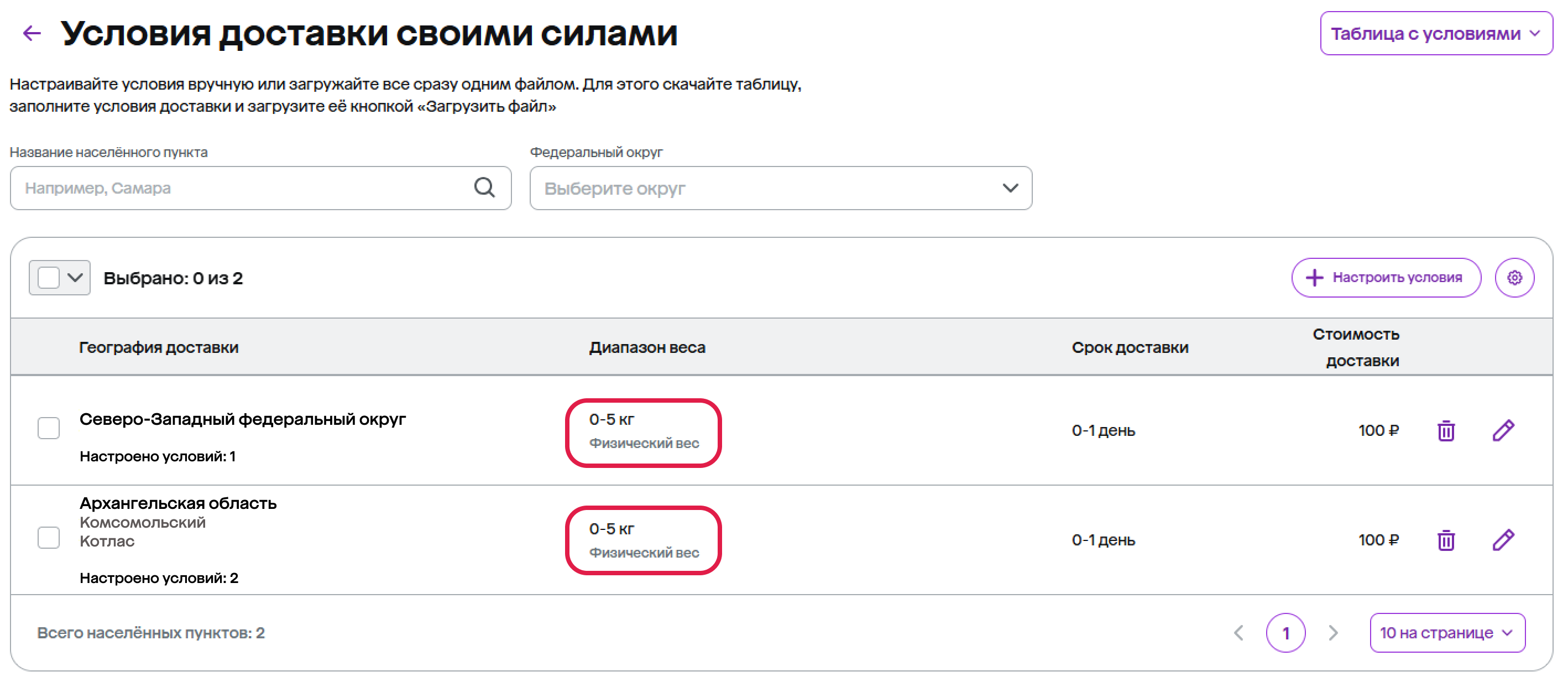The height and width of the screenshot is (687, 1568).
Task: Edit the Северо-Западный федеральный округ row
Action: click(1503, 430)
